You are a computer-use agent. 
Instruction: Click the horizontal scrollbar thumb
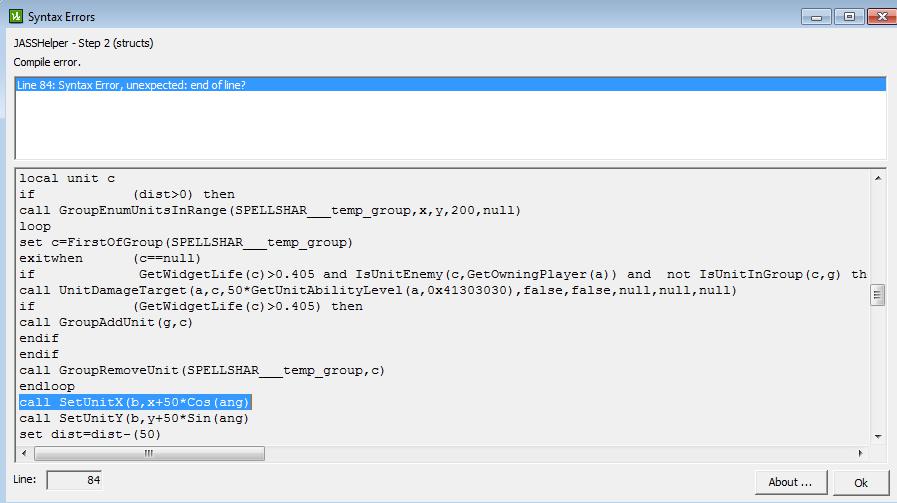pos(149,453)
